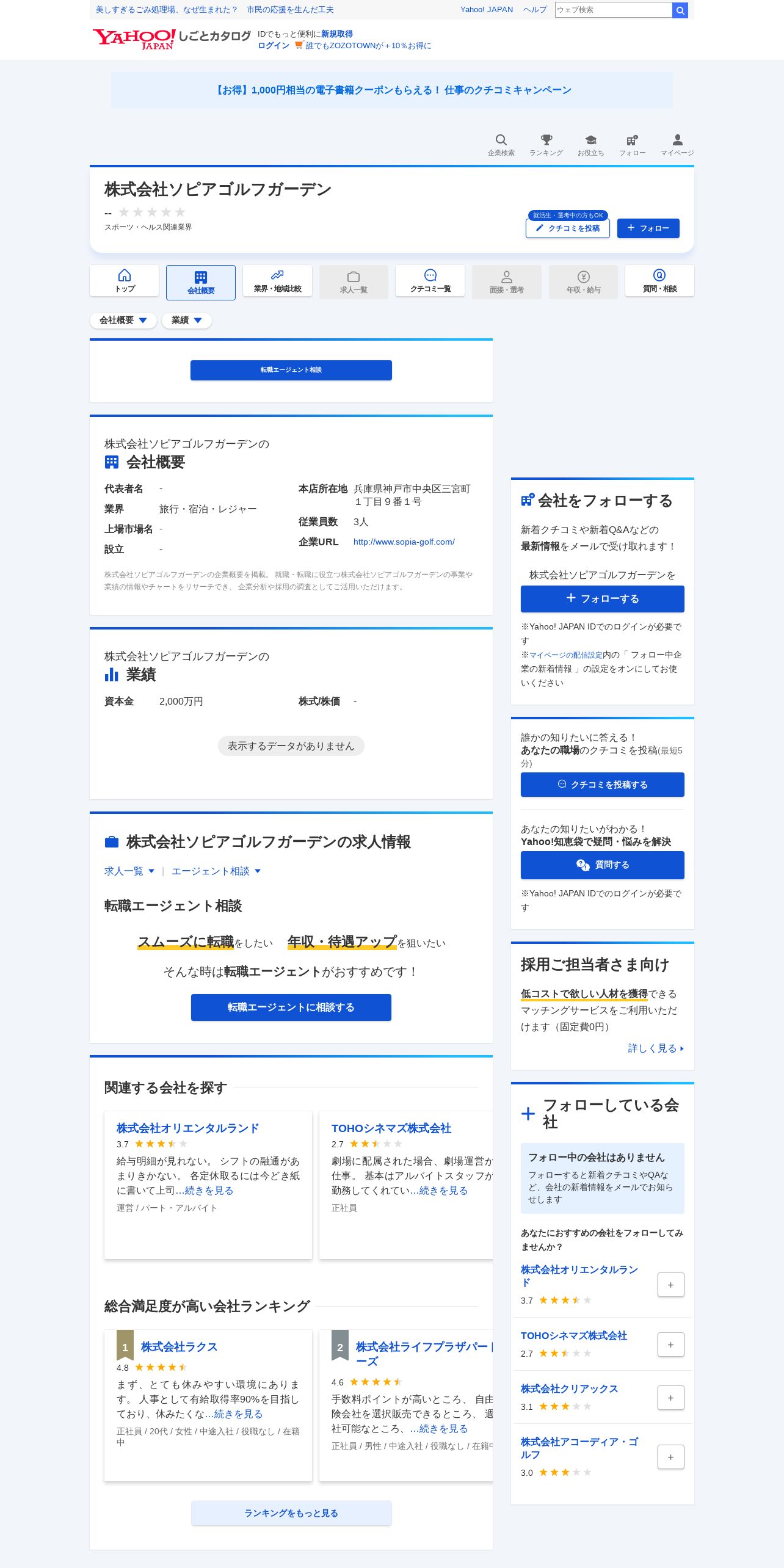Expand the エージェント相談 dropdown link

point(216,871)
